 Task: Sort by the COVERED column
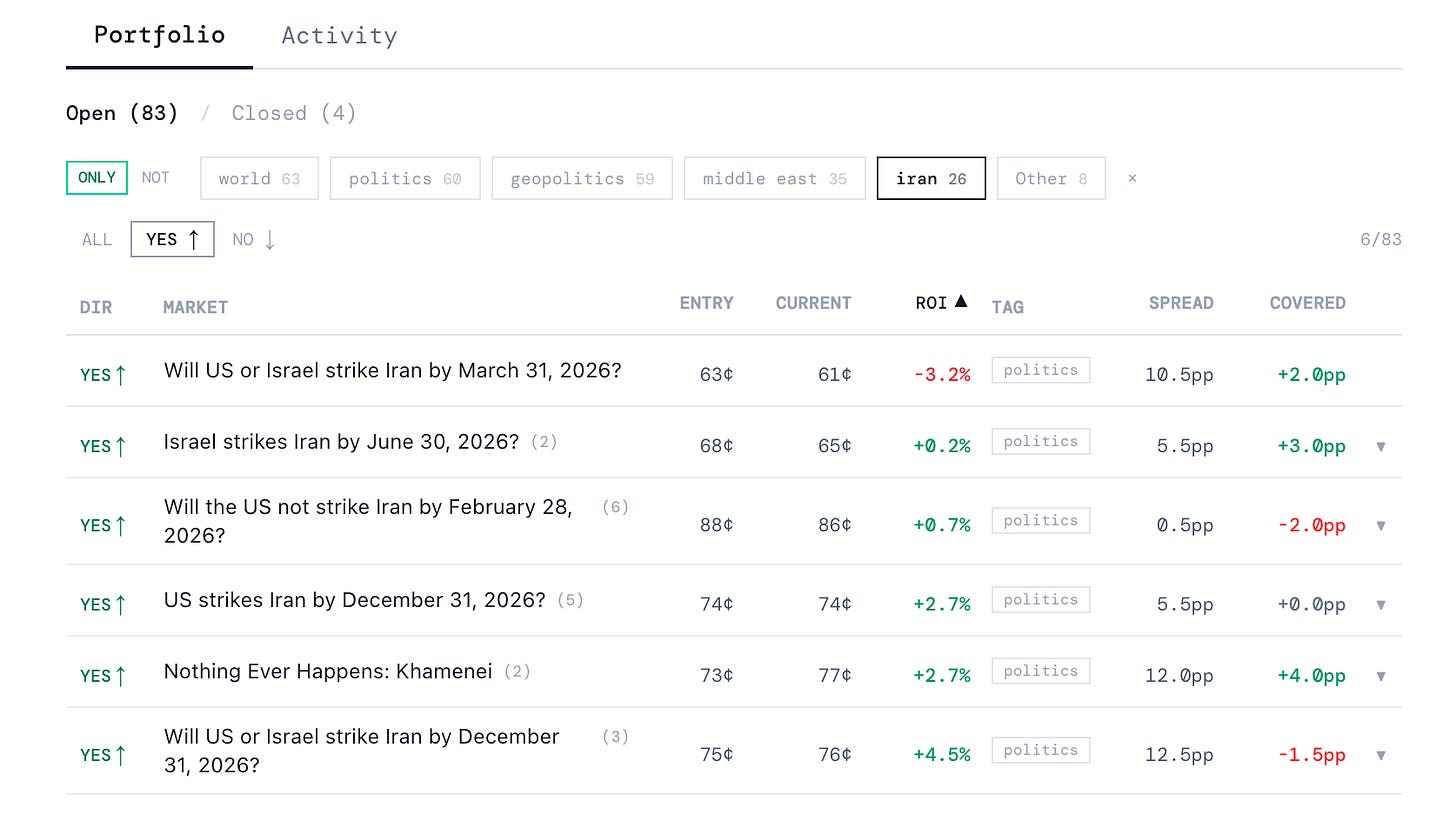[1307, 303]
